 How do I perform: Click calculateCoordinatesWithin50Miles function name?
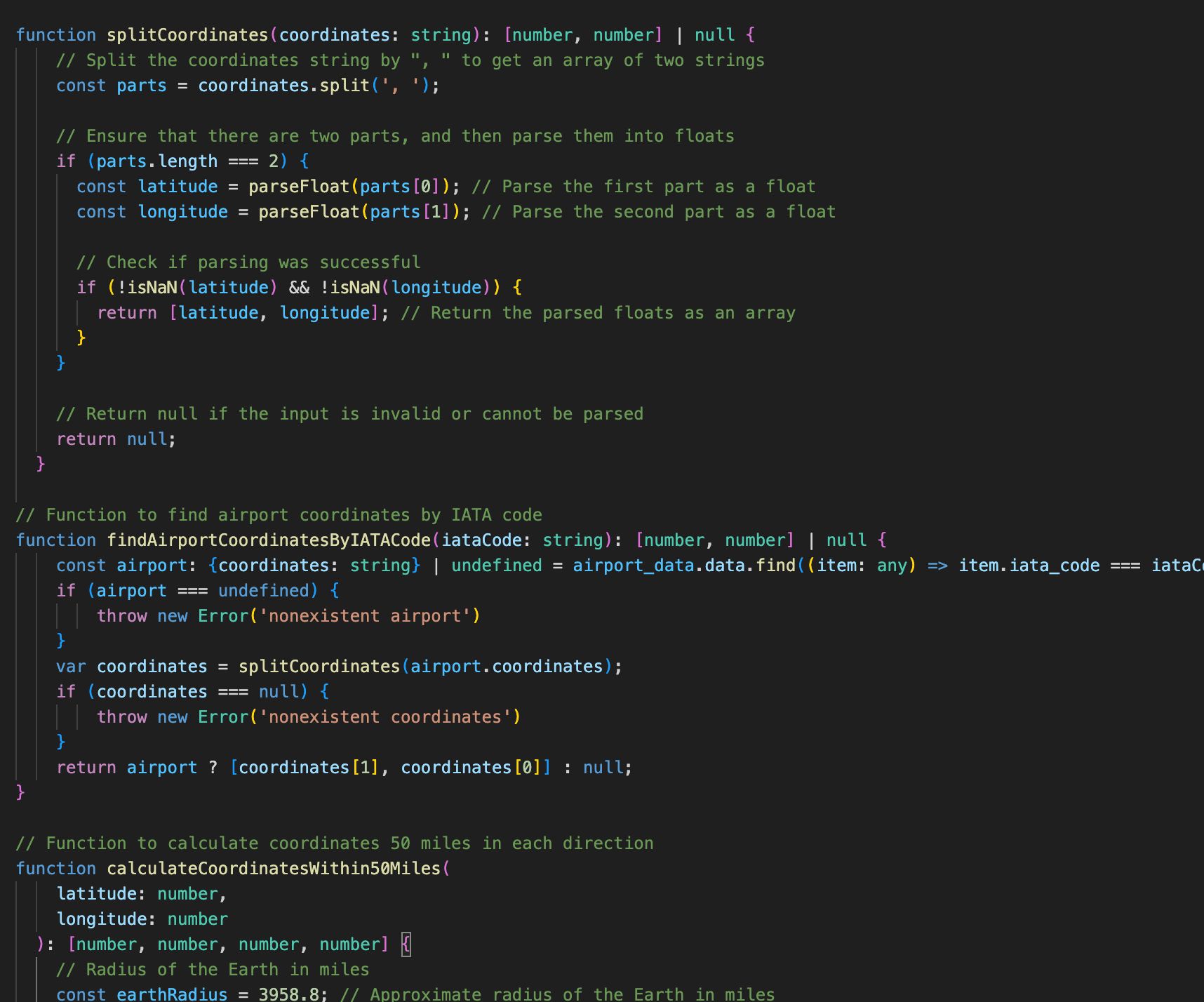(x=274, y=869)
